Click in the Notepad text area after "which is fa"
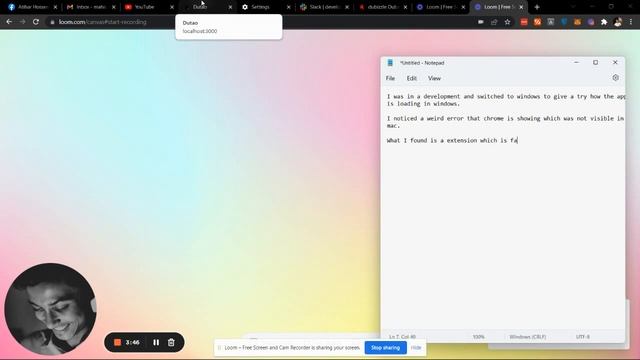 [x=518, y=140]
